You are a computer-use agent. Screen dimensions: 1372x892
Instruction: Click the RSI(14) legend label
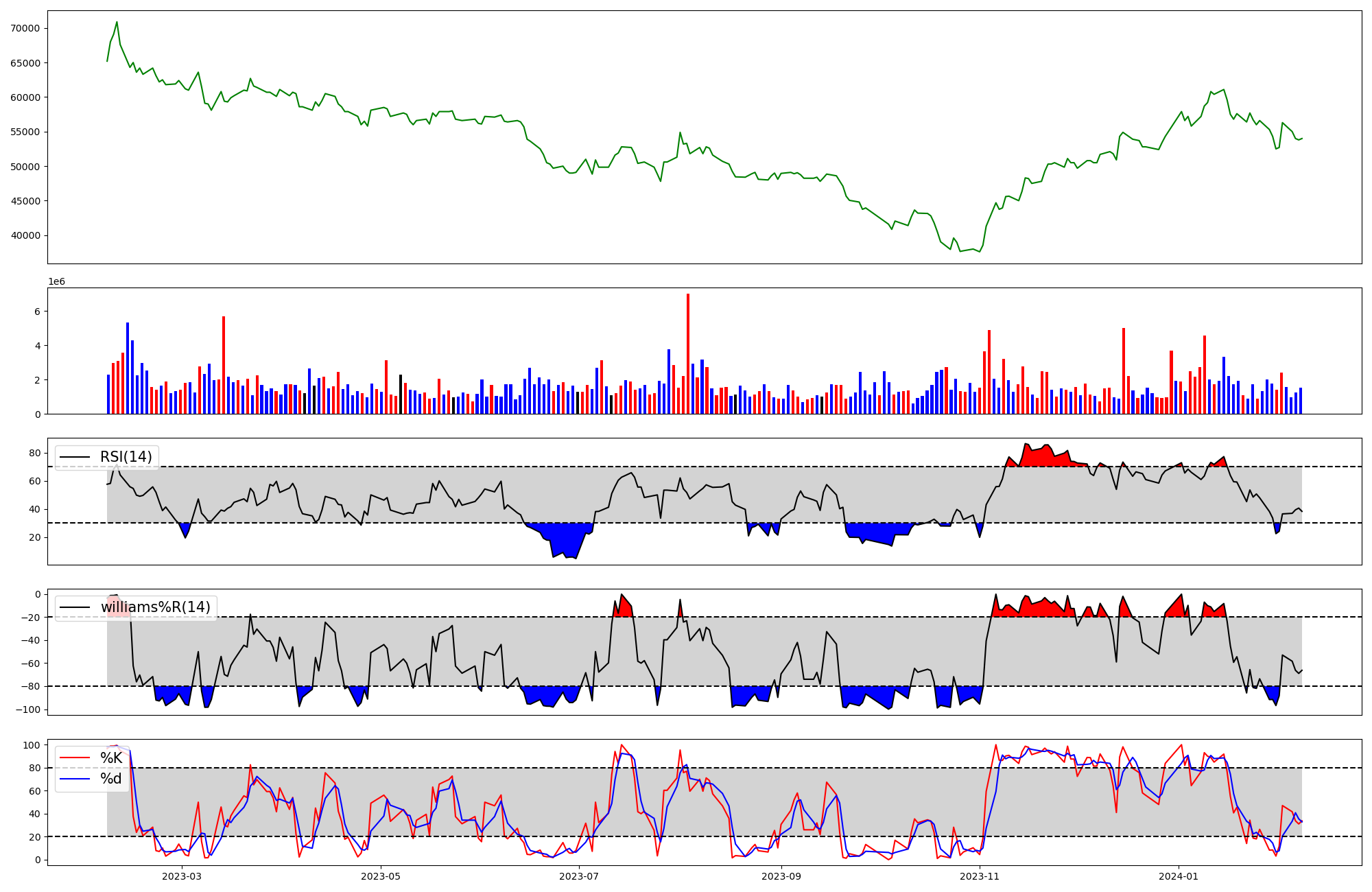pyautogui.click(x=126, y=457)
